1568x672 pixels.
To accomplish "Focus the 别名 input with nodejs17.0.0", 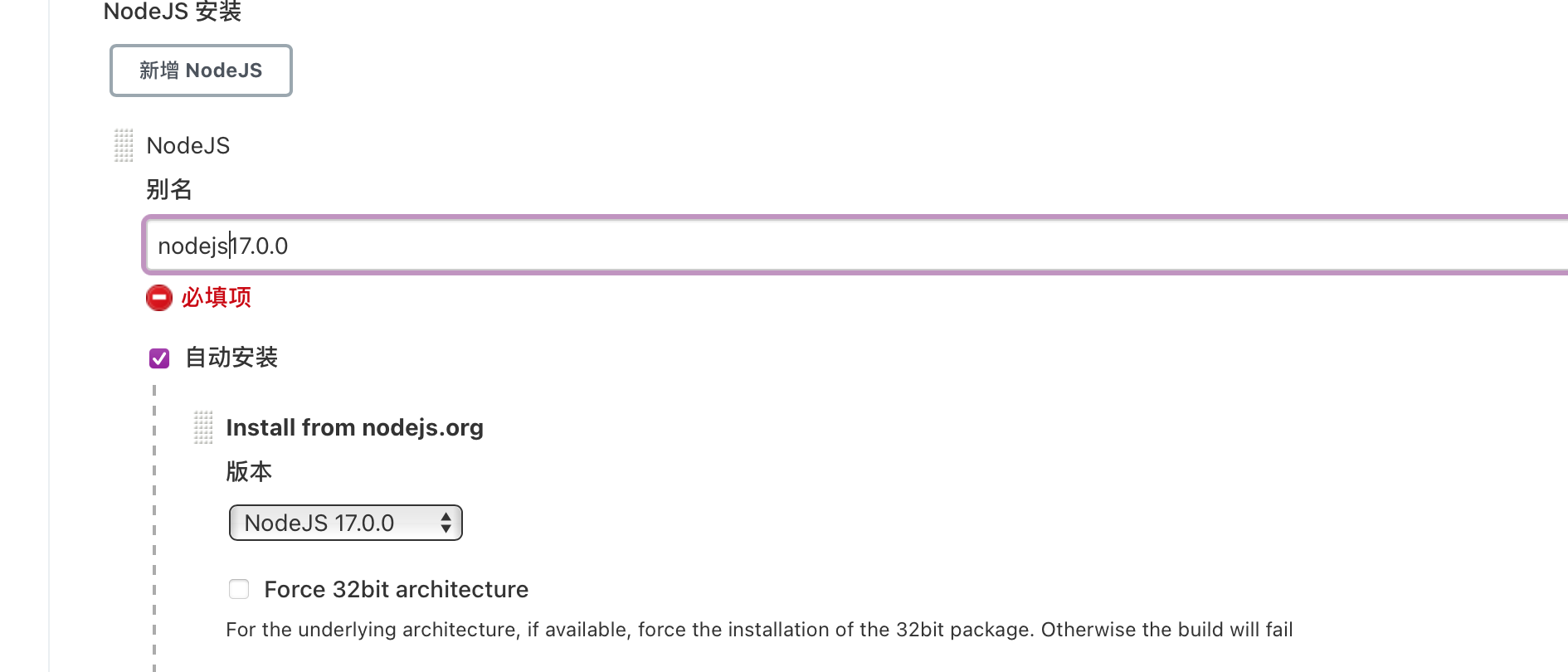I will coord(855,245).
